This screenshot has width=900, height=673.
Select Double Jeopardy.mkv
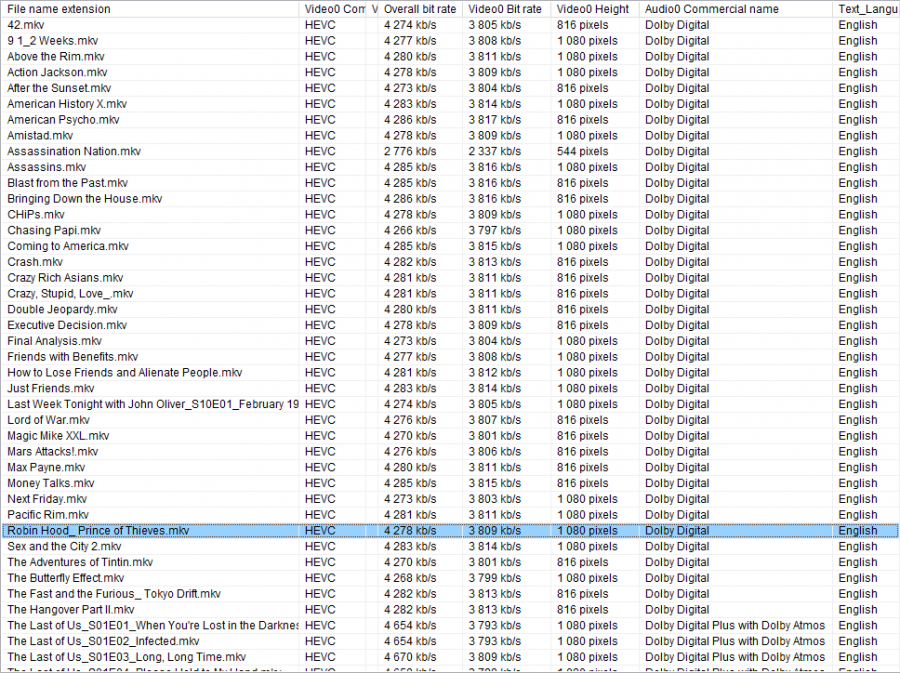62,309
